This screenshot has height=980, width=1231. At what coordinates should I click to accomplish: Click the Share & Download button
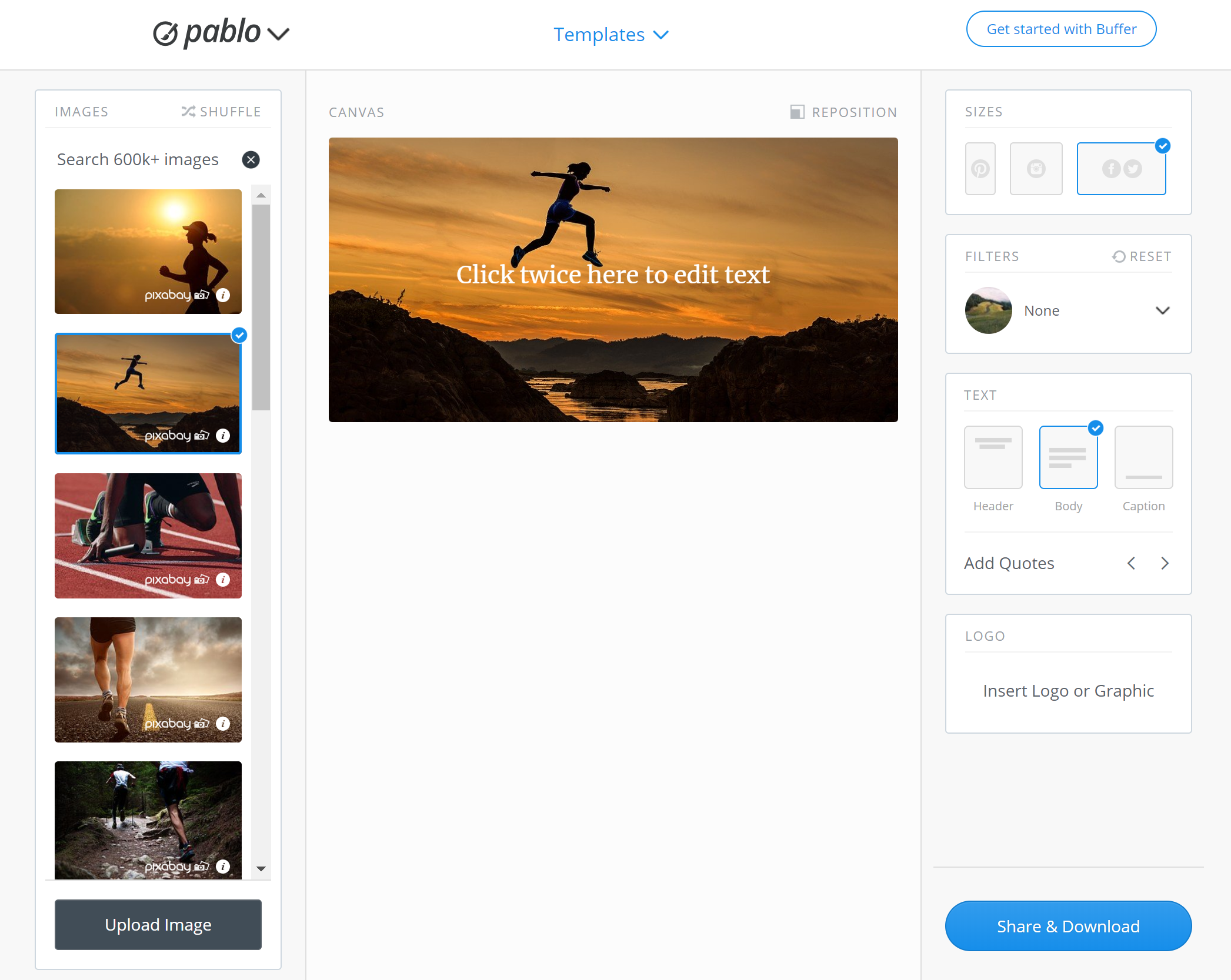(1068, 926)
